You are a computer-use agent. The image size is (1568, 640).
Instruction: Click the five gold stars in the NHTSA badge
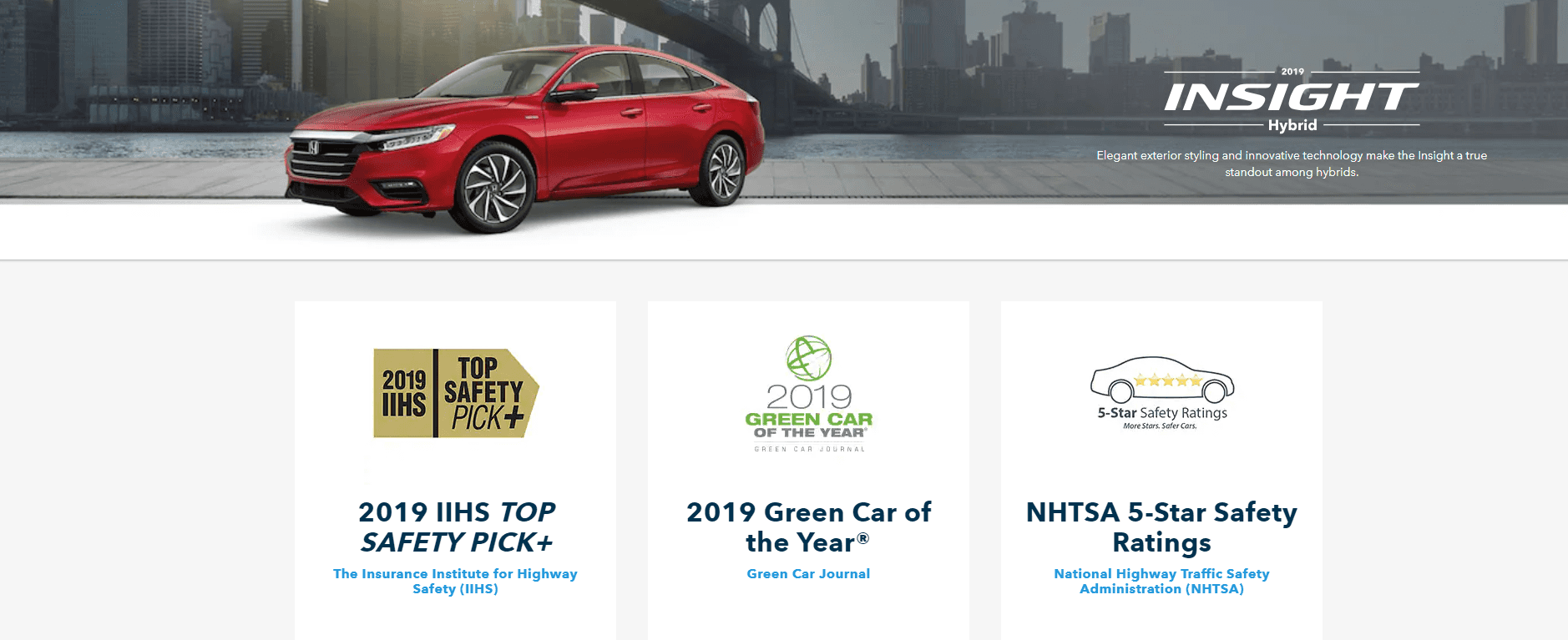(1167, 380)
